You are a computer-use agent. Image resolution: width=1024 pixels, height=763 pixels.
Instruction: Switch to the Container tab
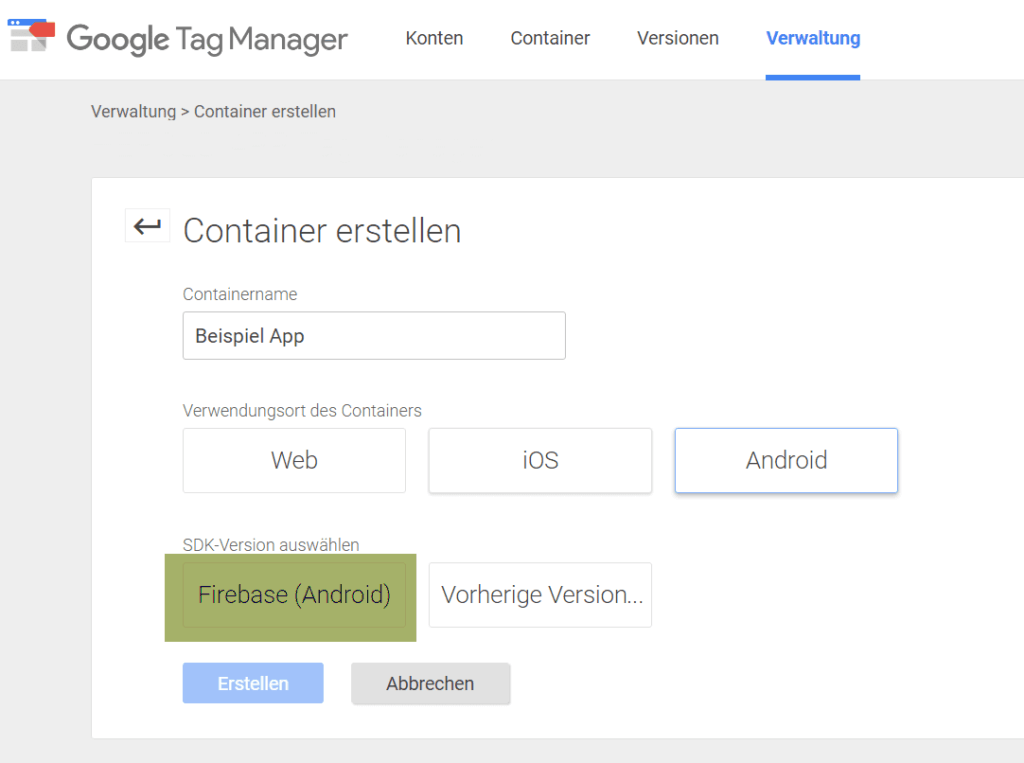point(550,39)
